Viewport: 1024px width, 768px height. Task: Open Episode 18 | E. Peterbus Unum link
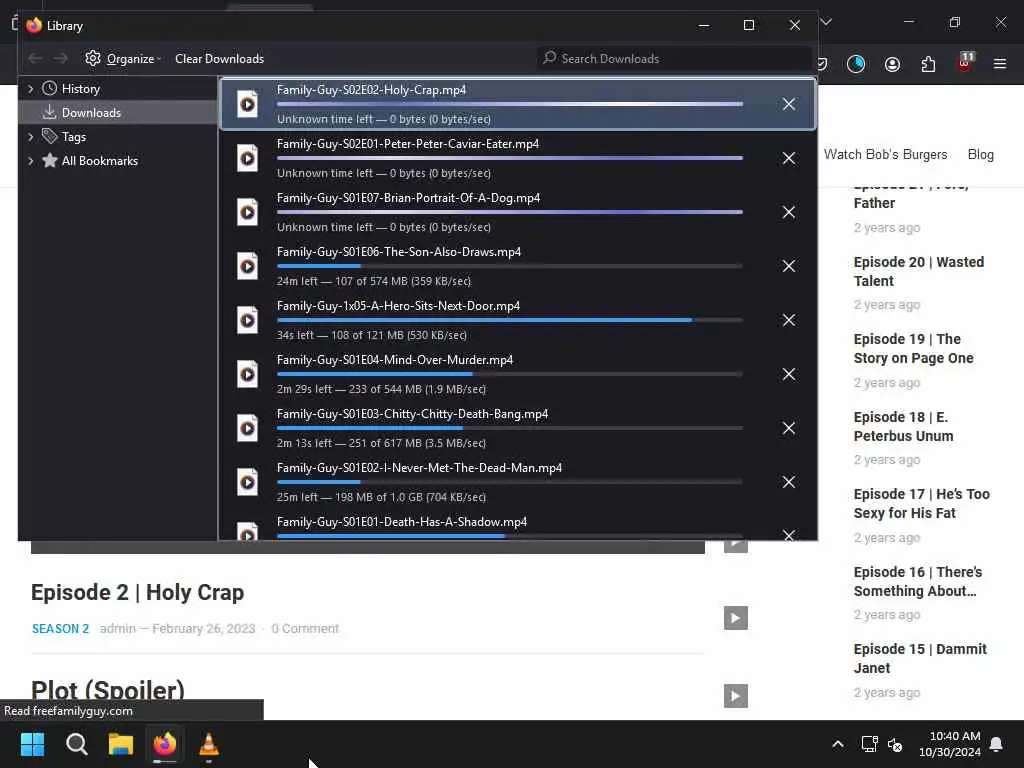tap(903, 426)
